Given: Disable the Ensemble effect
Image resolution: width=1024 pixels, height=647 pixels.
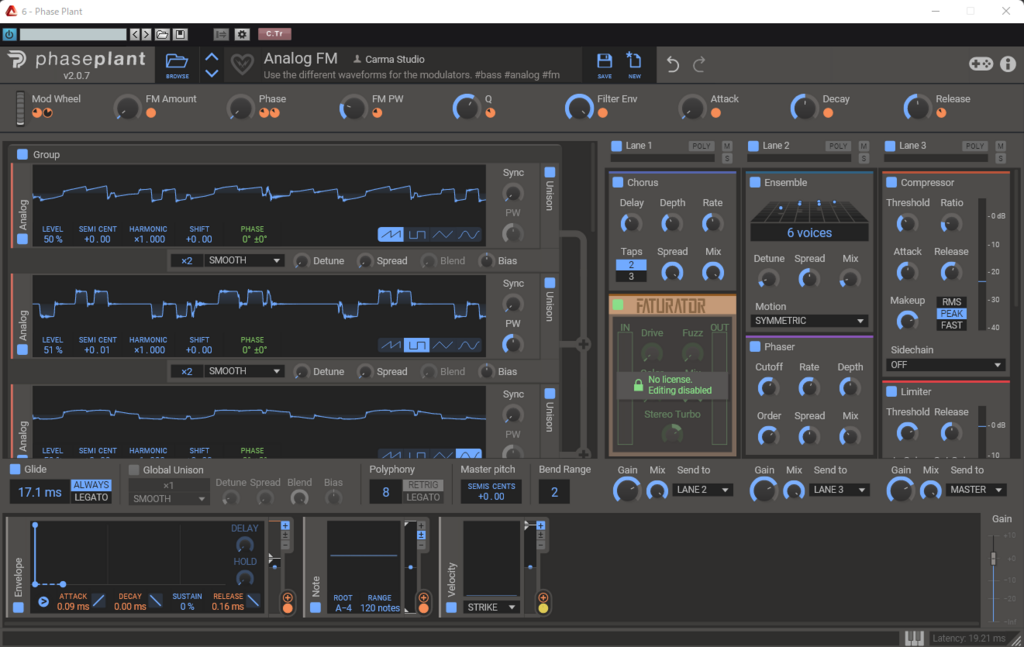Looking at the screenshot, I should tap(755, 182).
